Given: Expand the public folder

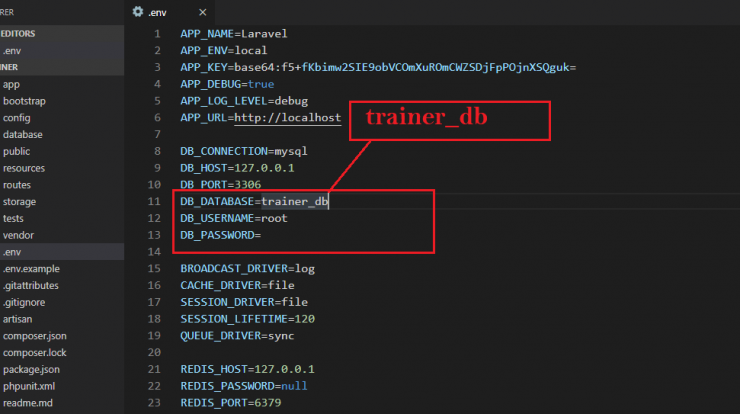Looking at the screenshot, I should (17, 152).
